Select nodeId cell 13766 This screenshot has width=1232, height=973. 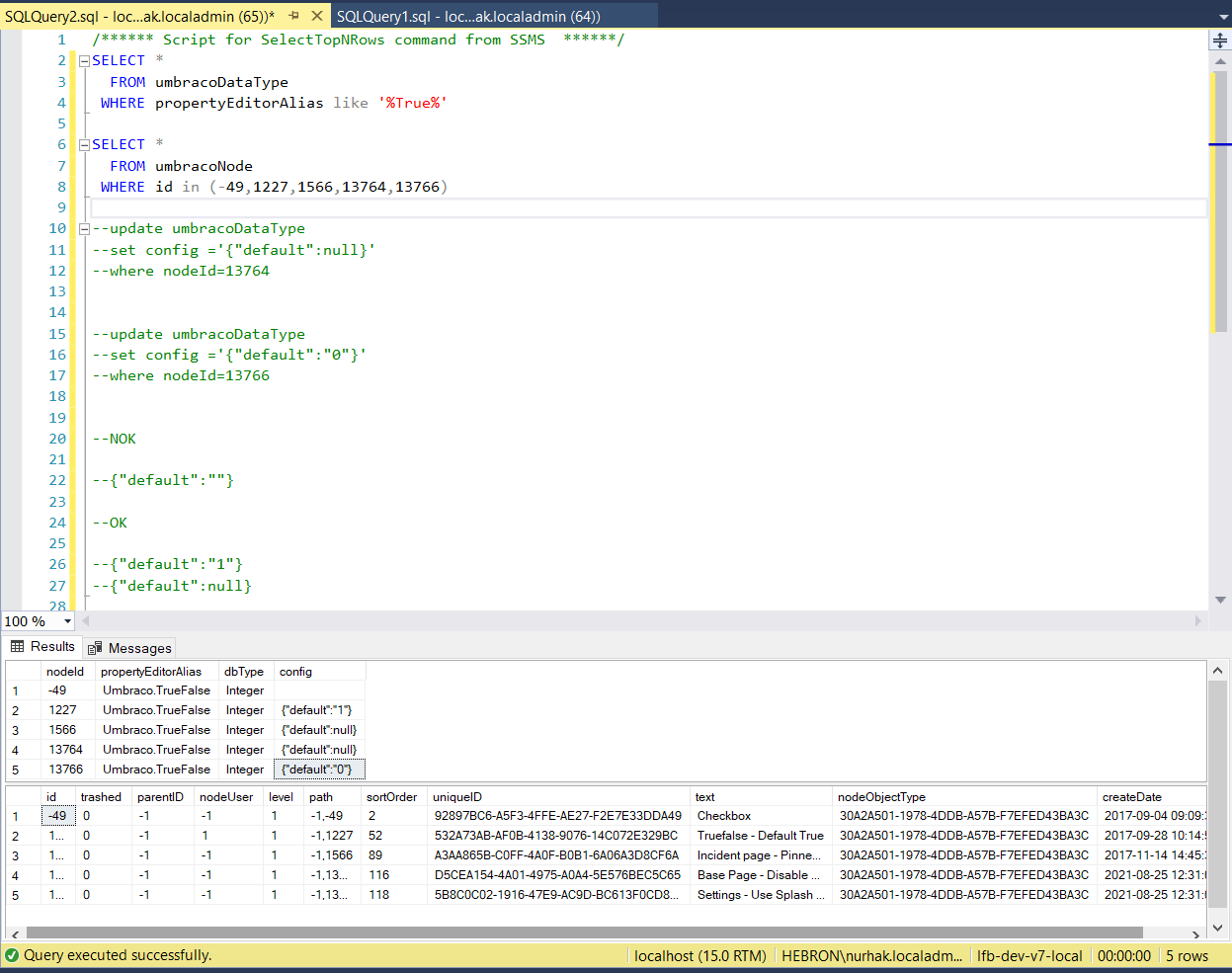(68, 770)
